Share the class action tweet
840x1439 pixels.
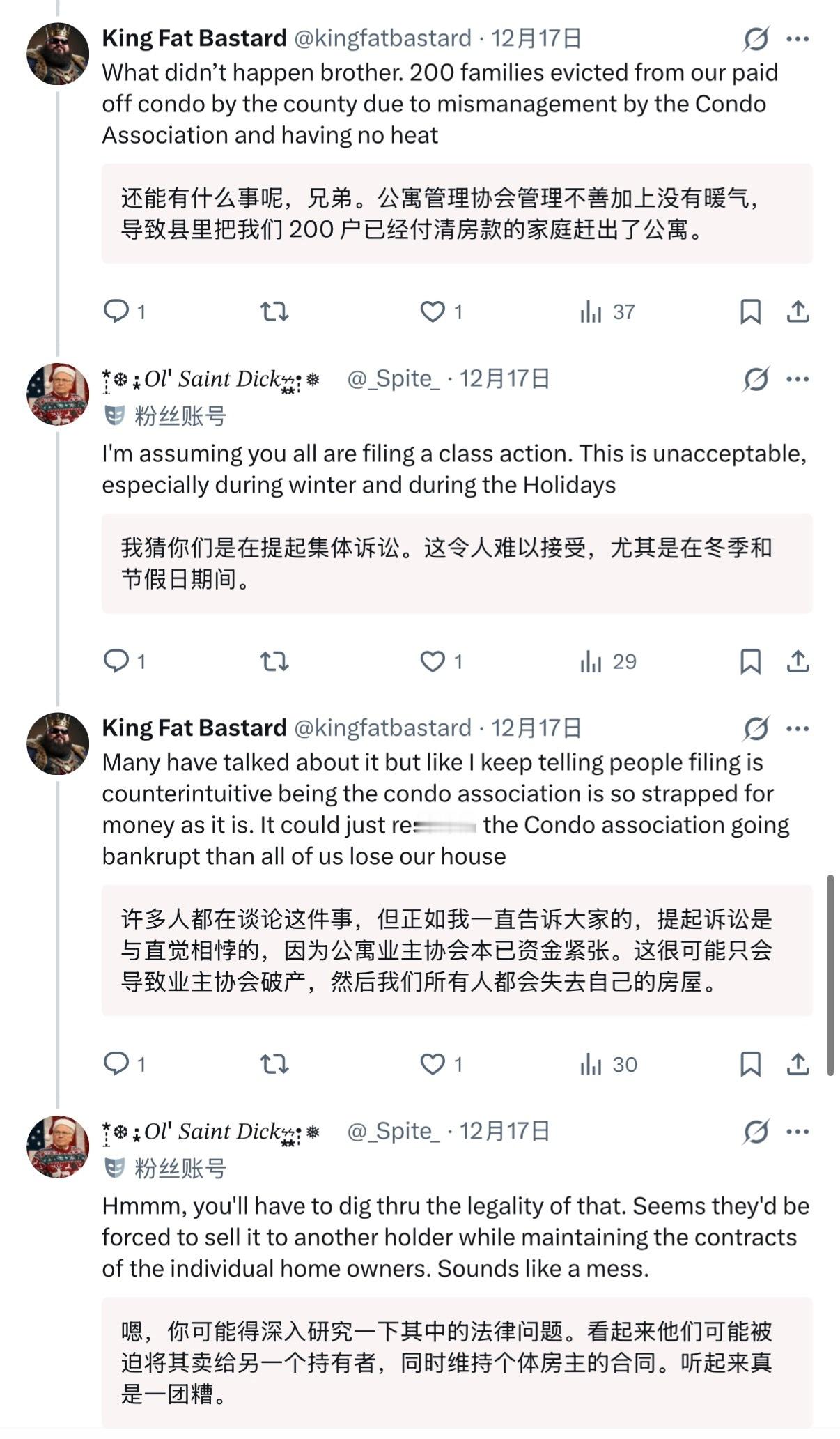[x=798, y=661]
